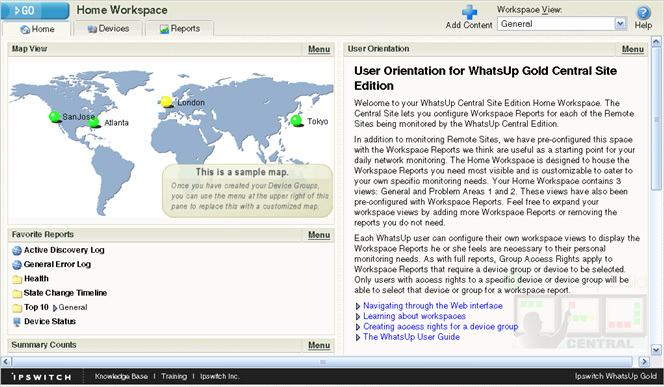Click the Add Content plus icon

click(469, 12)
